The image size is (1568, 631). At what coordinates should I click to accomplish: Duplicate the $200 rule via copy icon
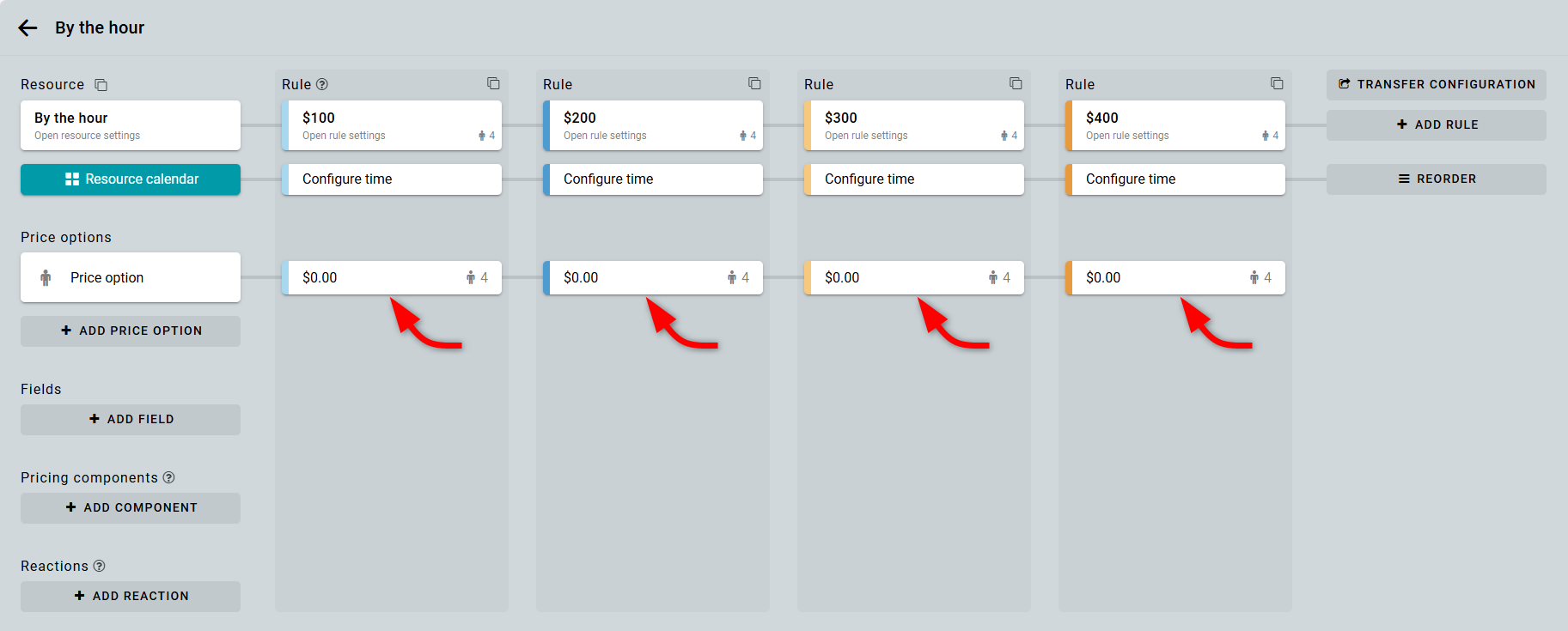754,83
